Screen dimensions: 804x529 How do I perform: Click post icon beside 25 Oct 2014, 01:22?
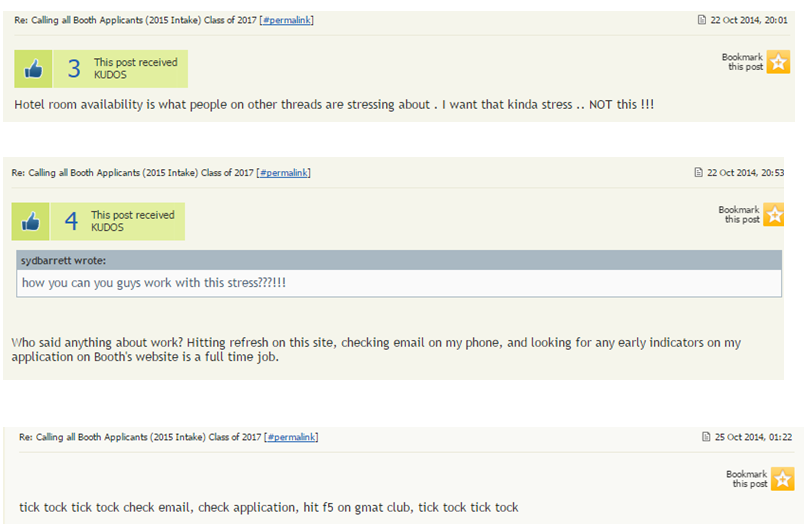point(706,437)
